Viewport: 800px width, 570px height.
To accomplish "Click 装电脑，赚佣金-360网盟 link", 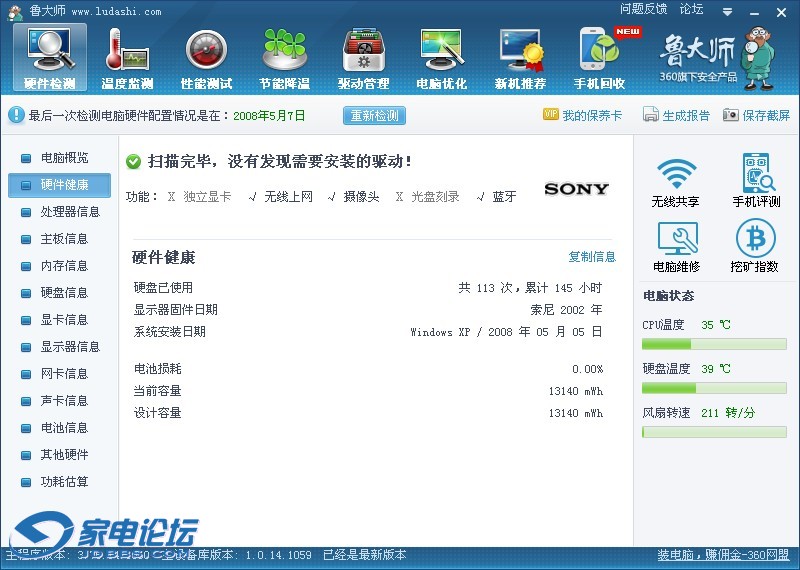I will 722,555.
